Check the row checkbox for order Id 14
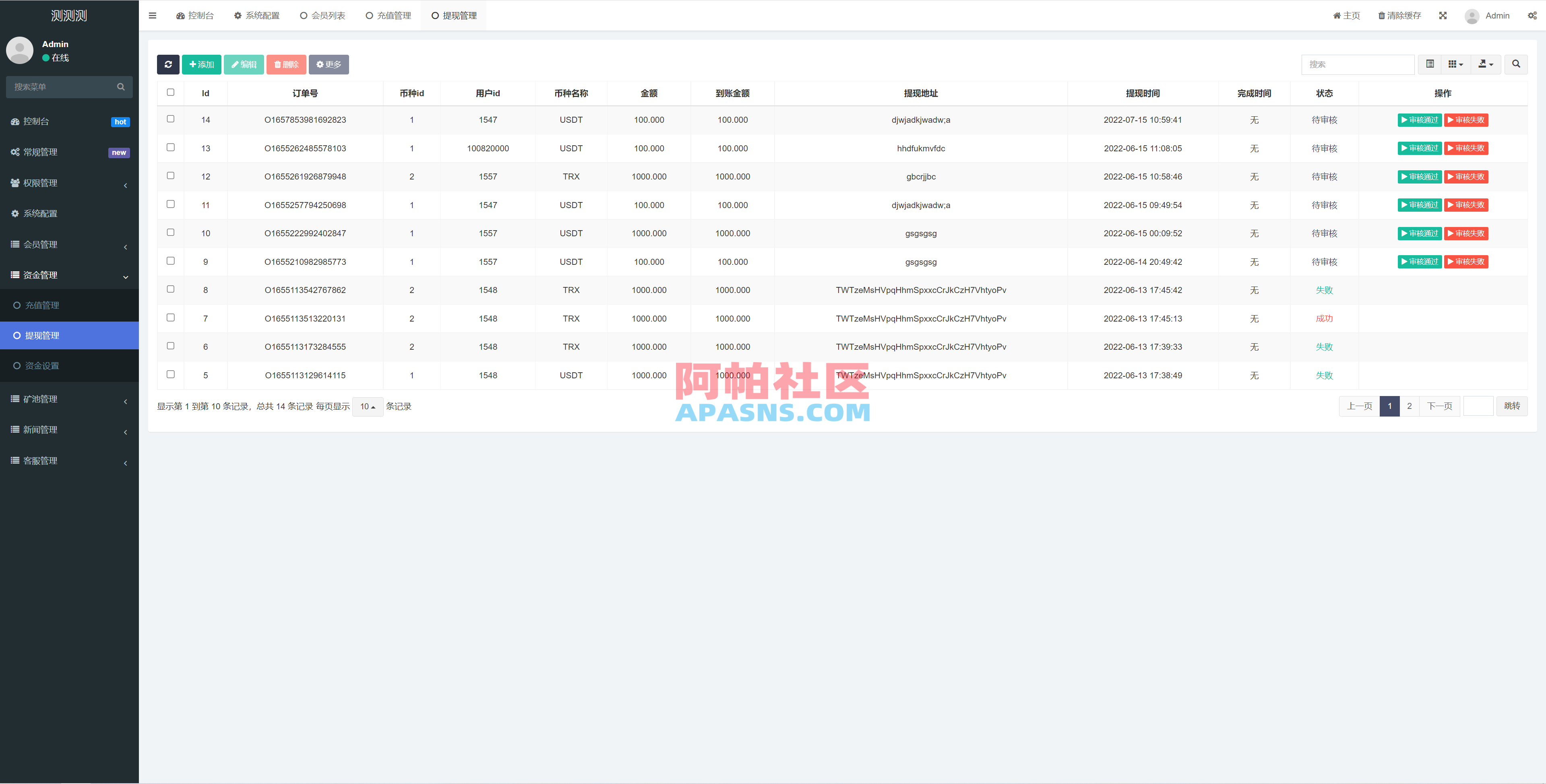 coord(170,119)
